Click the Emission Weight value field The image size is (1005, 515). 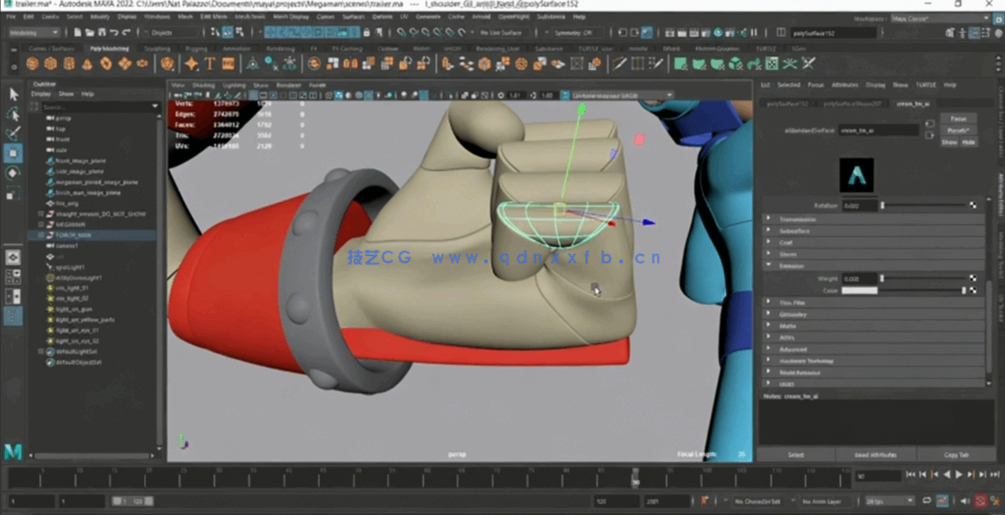click(x=859, y=279)
